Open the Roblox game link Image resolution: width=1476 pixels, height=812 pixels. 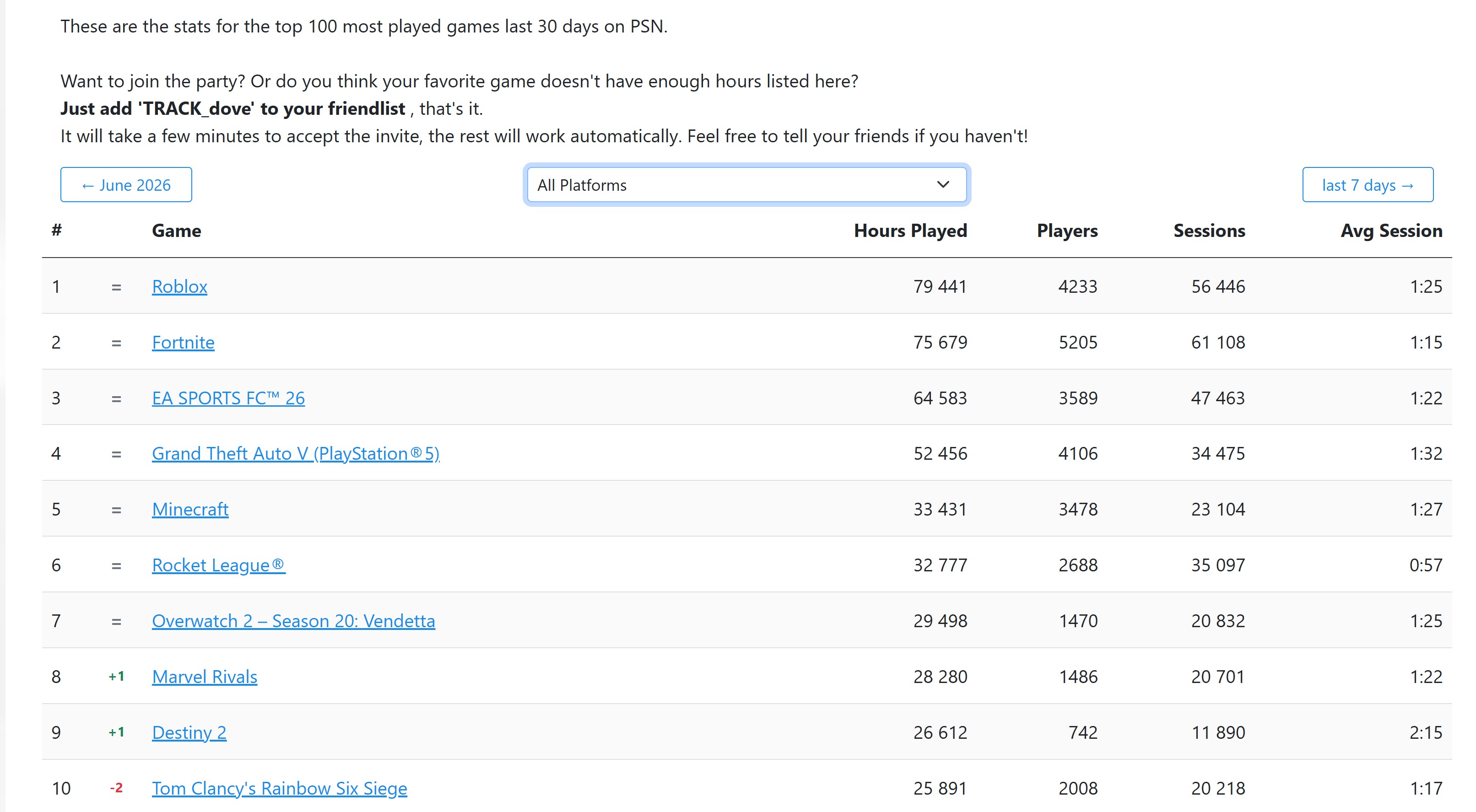coord(179,286)
